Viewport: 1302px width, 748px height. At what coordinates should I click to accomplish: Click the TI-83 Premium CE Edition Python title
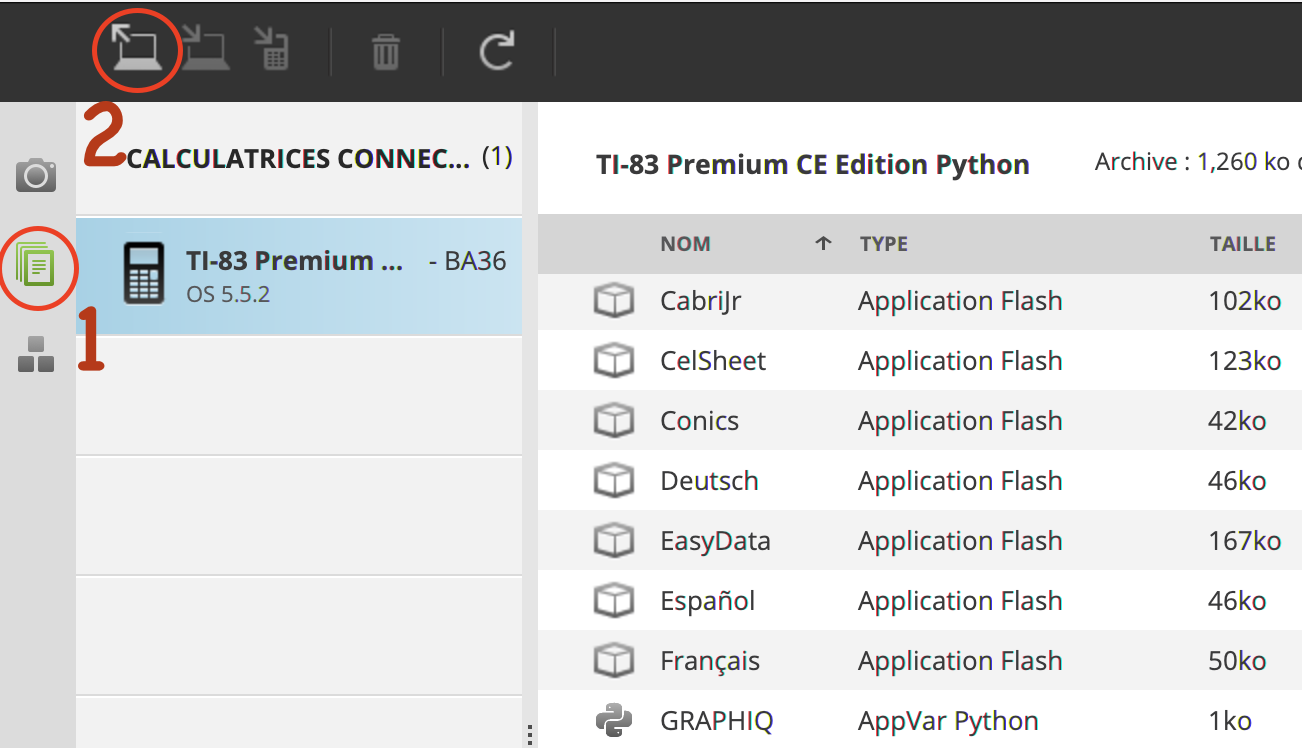pyautogui.click(x=812, y=165)
